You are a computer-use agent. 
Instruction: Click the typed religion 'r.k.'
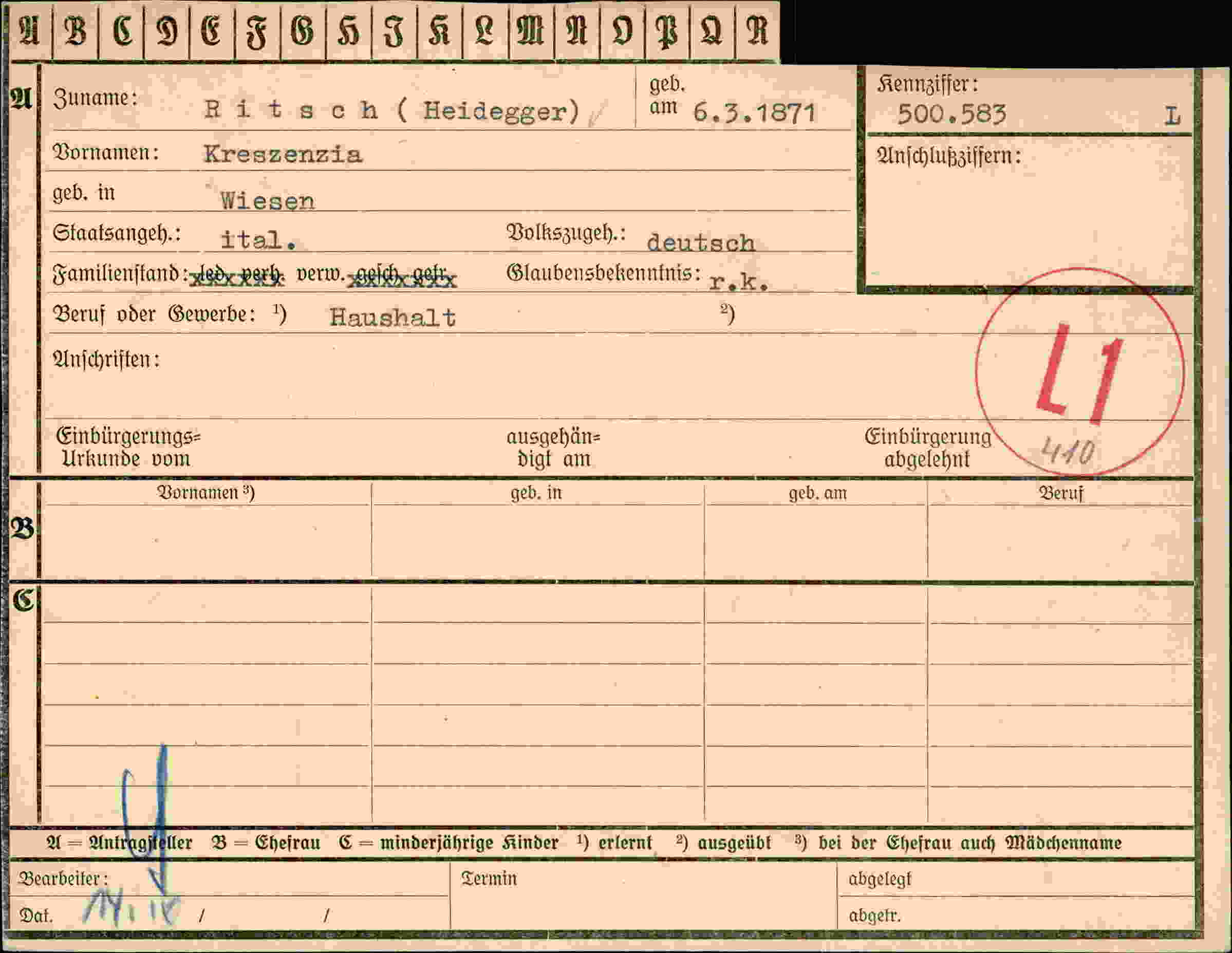tap(738, 282)
